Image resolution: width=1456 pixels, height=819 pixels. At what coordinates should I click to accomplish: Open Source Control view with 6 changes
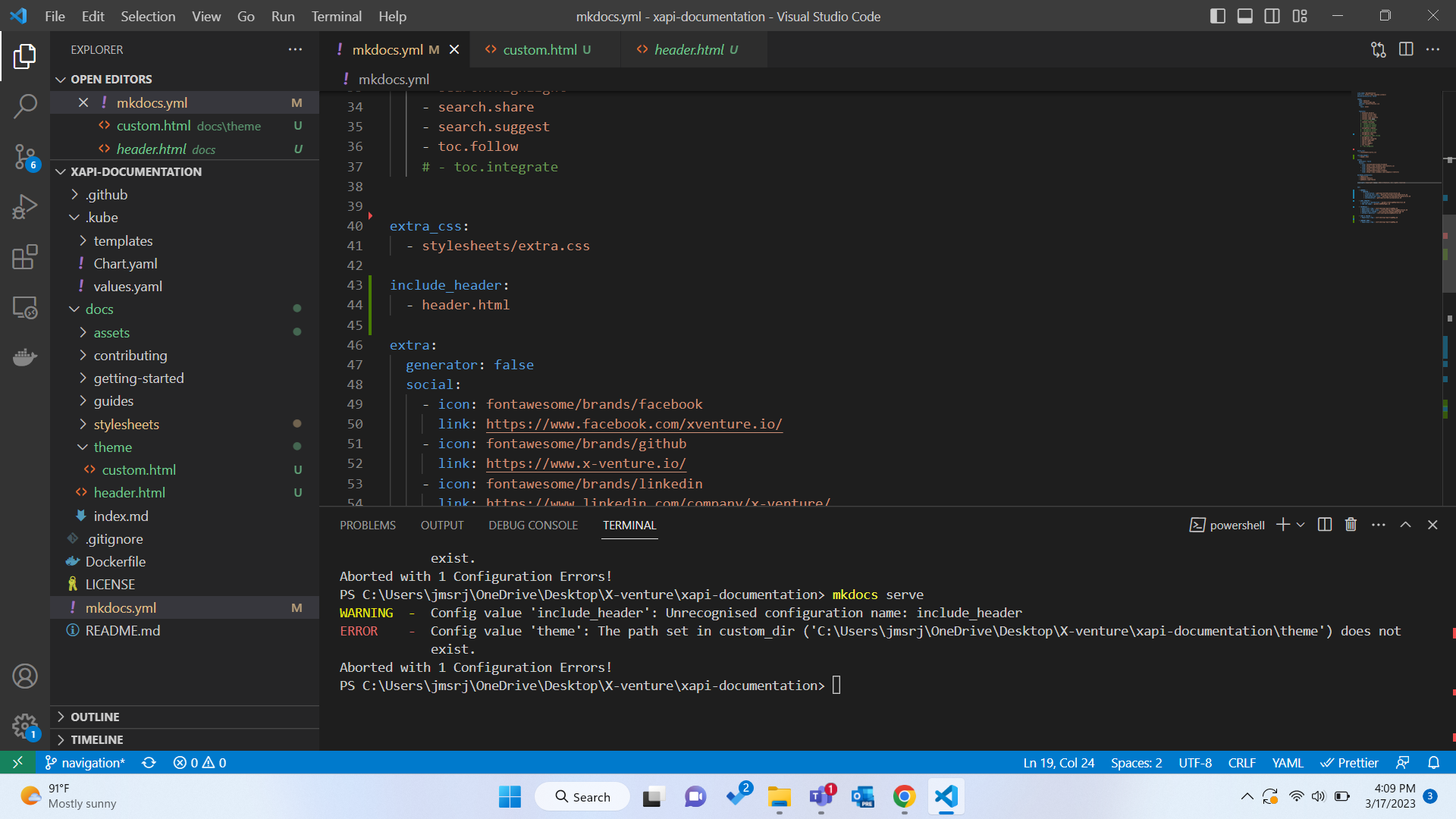(x=24, y=157)
